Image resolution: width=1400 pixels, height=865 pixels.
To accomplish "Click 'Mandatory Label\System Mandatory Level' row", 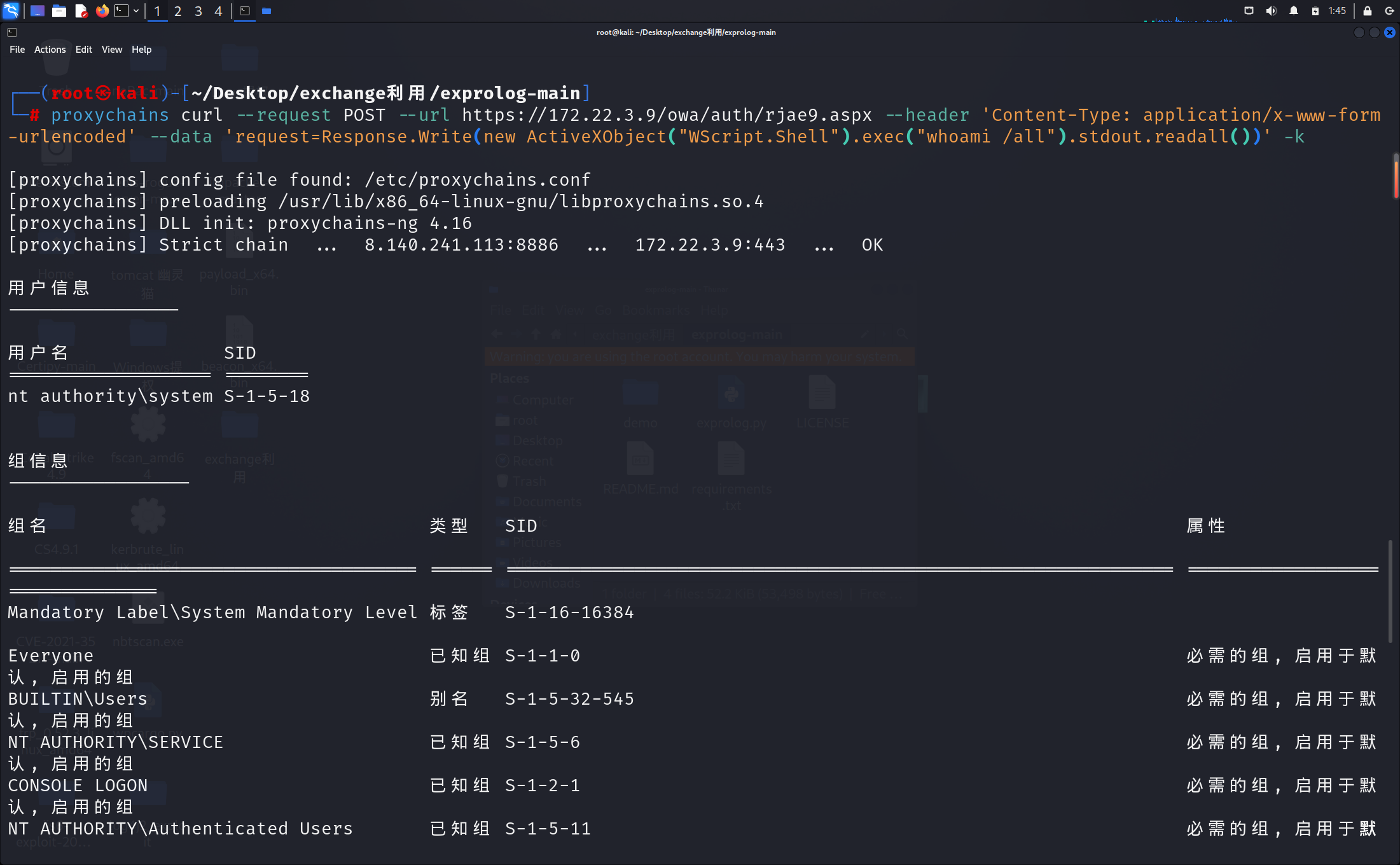I will click(x=212, y=612).
